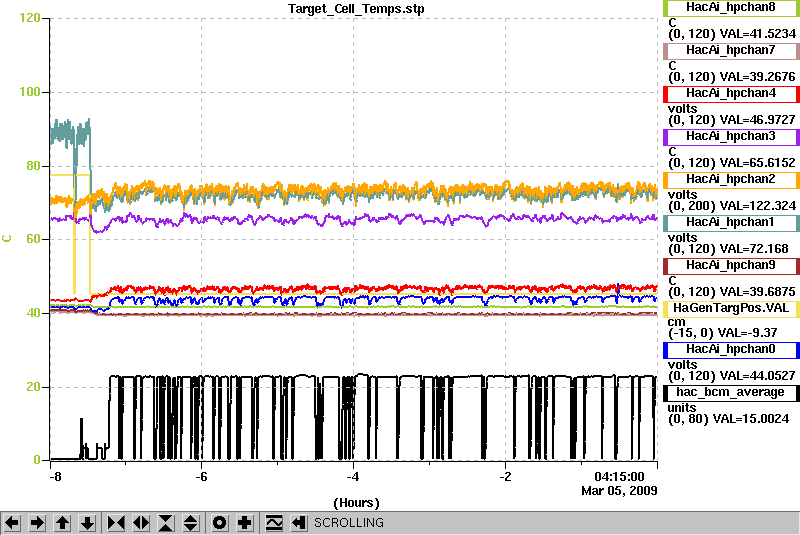
Task: Compress the time axis with inward-pointing horizontal triangles
Action: pos(116,523)
